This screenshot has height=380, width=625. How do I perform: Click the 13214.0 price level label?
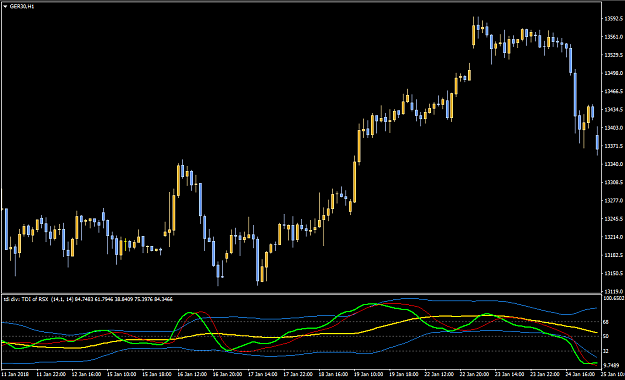pos(613,237)
